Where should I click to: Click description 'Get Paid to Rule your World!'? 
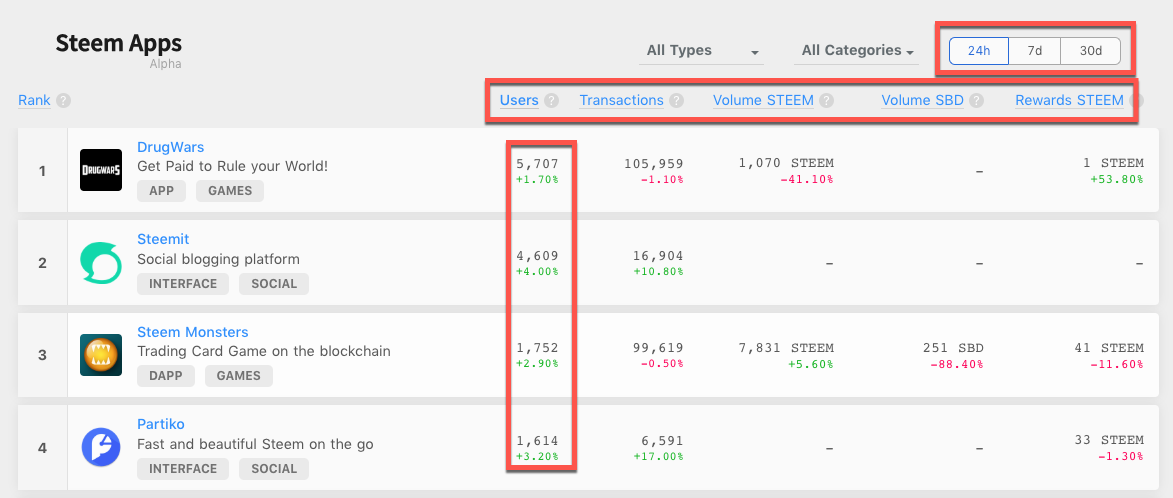click(233, 166)
